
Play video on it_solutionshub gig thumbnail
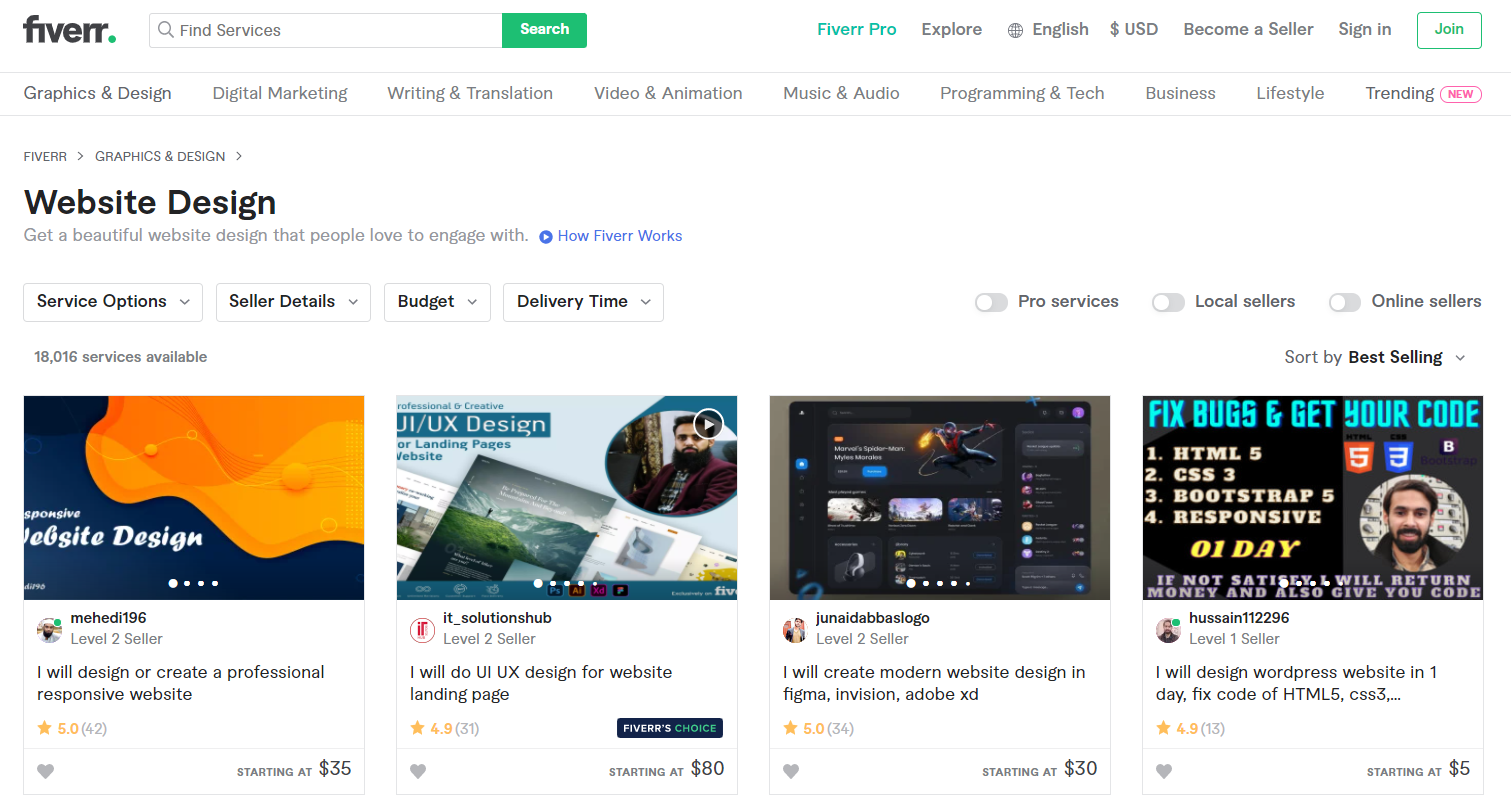pyautogui.click(x=708, y=424)
